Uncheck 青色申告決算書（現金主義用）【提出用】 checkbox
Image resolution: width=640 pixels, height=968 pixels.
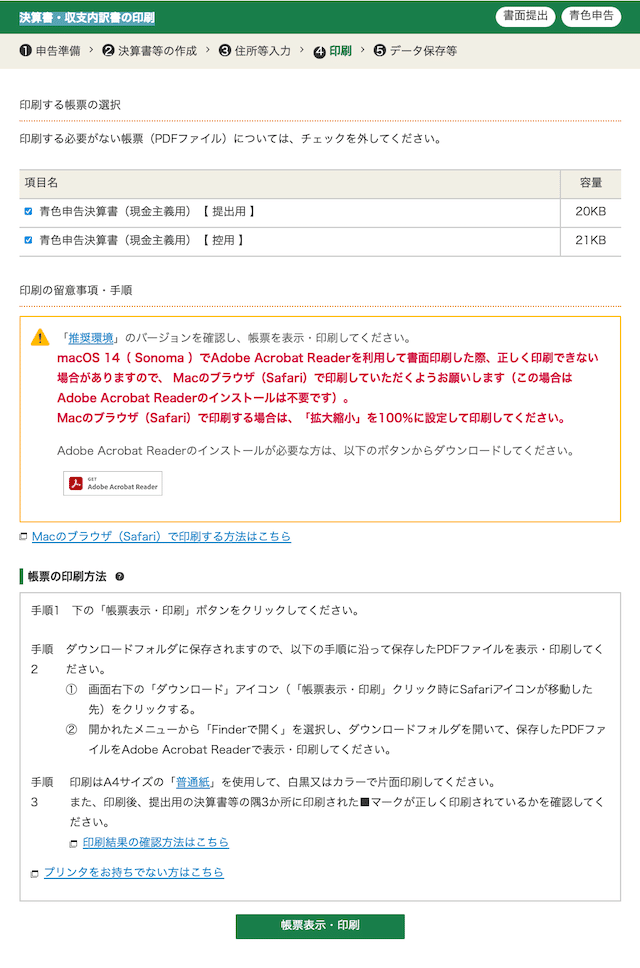tap(28, 211)
